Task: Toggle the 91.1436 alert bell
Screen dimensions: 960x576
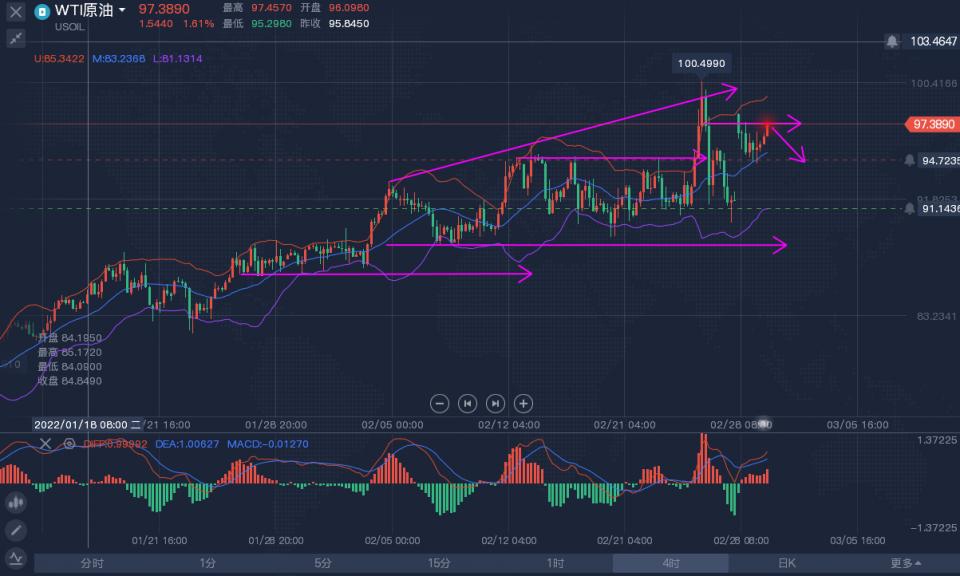Action: (x=910, y=209)
